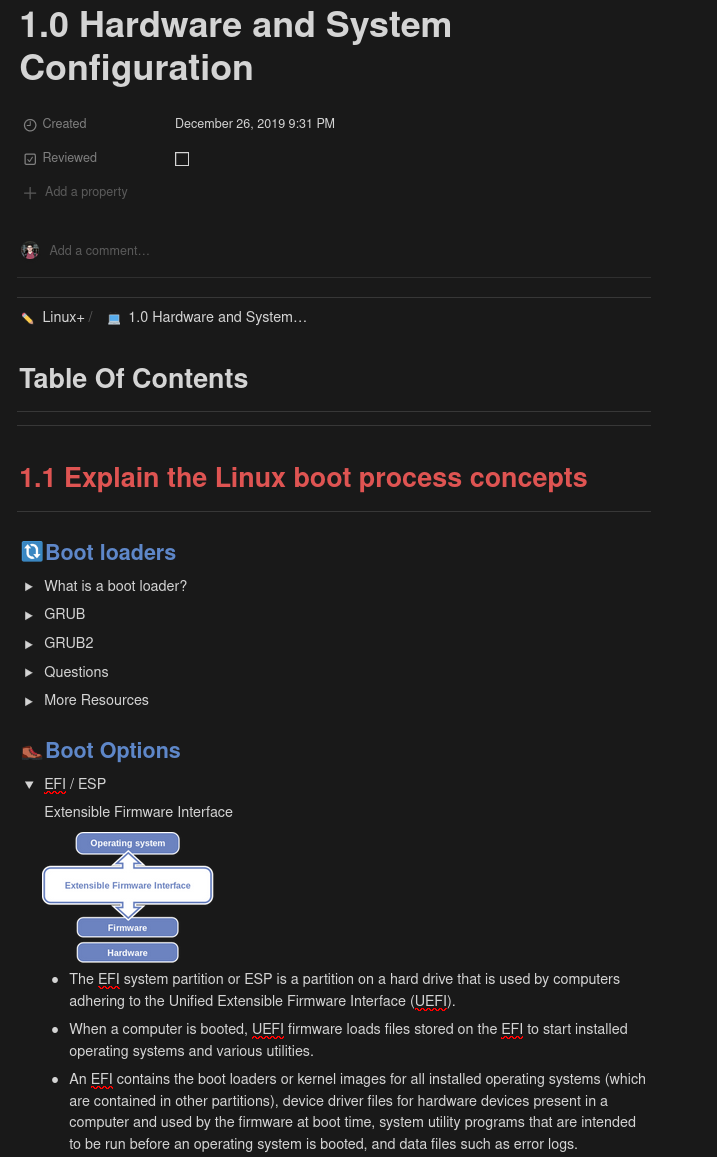Open the Linux+ breadcrumb link
Viewport: 717px width, 1157px height.
coord(63,317)
